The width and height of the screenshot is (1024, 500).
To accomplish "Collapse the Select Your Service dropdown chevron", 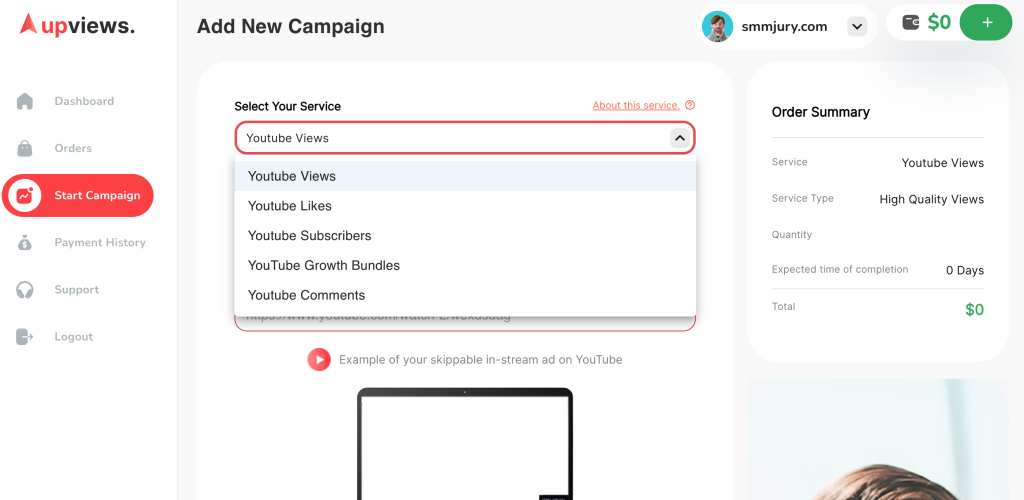I will 680,138.
